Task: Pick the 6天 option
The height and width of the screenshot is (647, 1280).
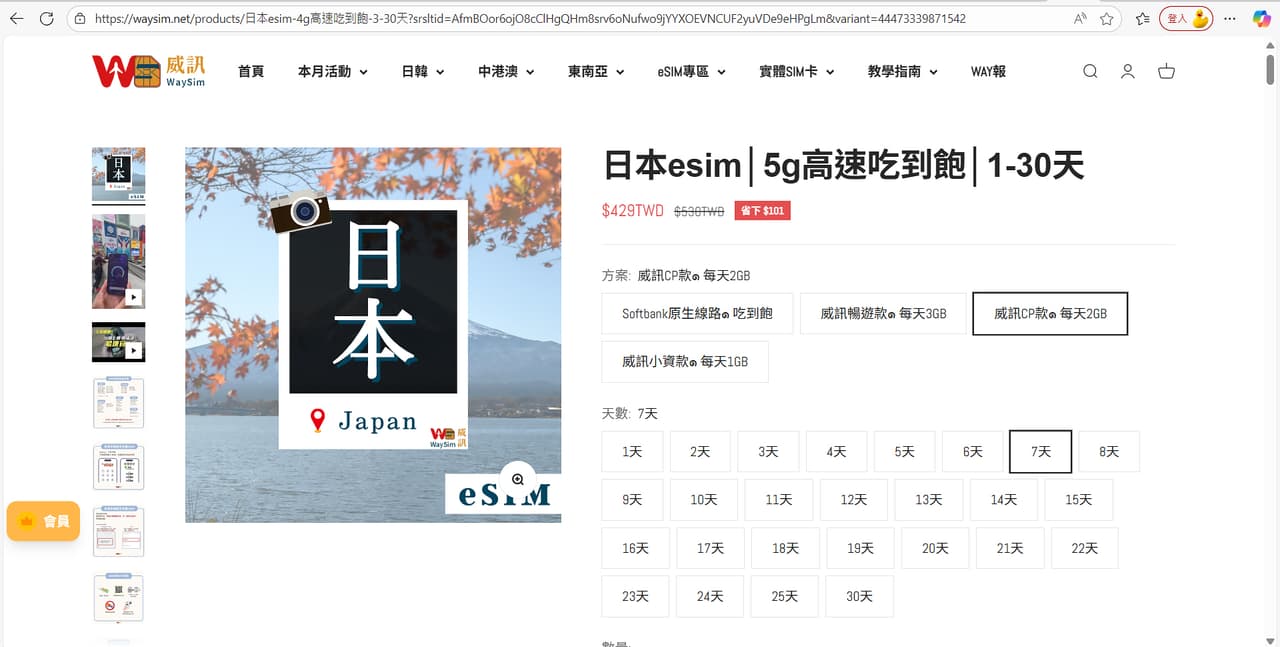Action: coord(972,451)
